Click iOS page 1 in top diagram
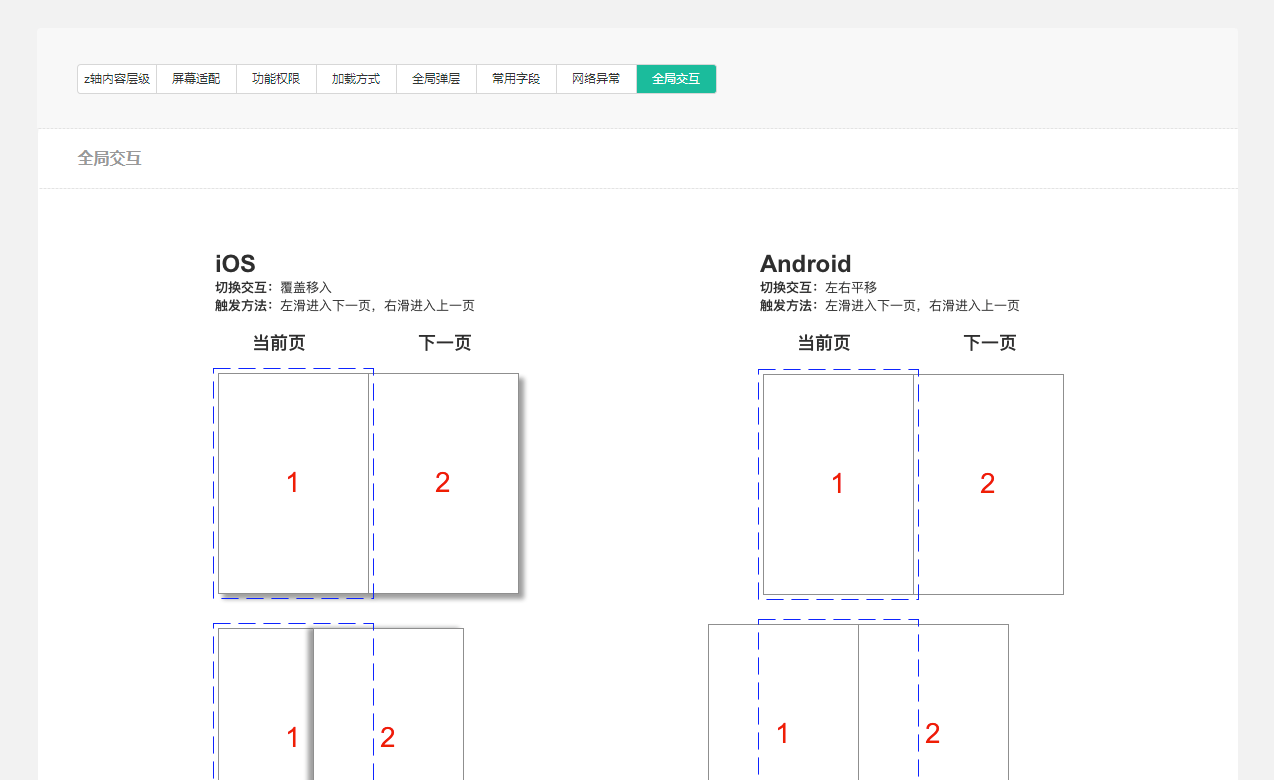 tap(293, 483)
